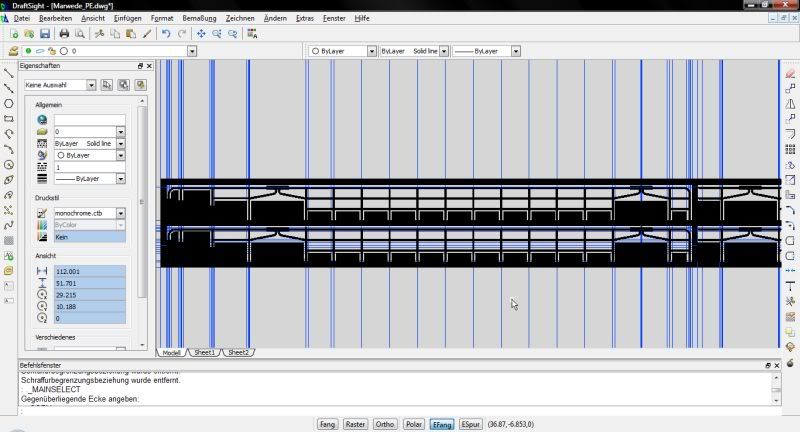Open the Hilfe menu
The image size is (800, 432).
tap(362, 18)
